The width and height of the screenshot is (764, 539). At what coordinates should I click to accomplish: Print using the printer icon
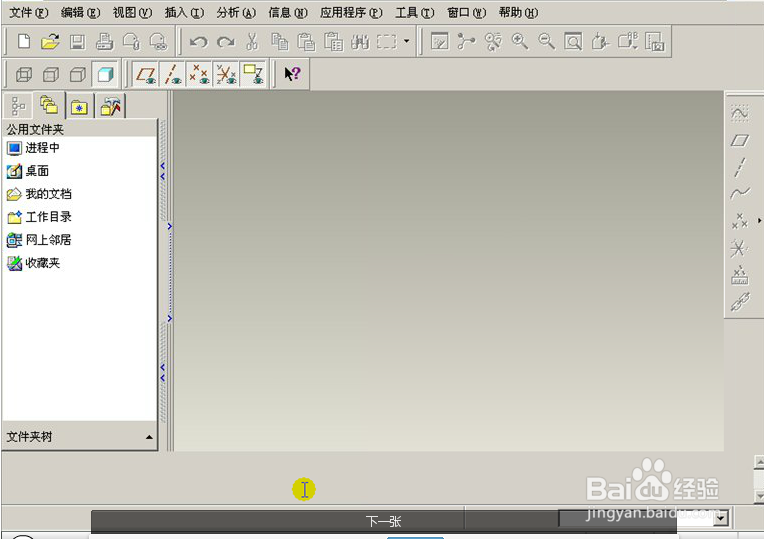[x=104, y=41]
